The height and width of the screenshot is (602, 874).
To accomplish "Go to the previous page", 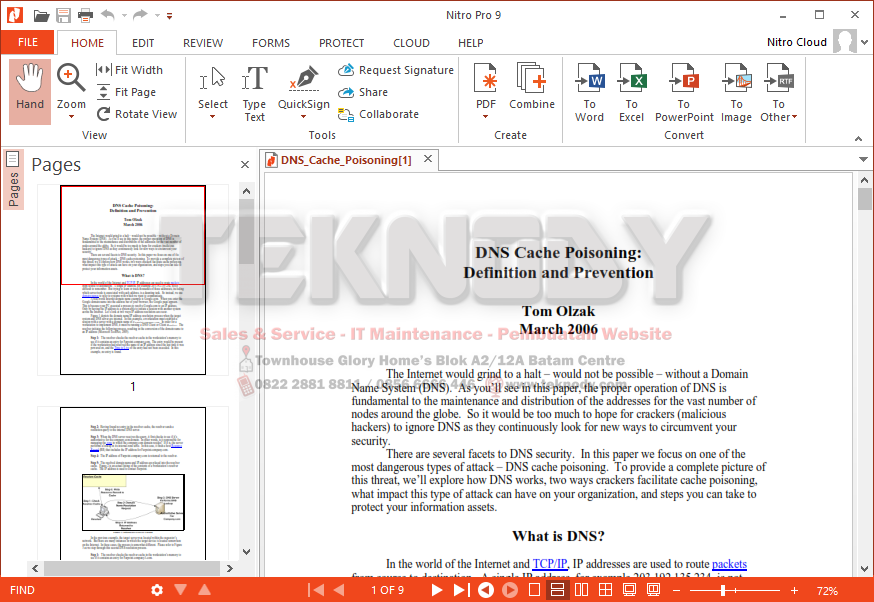I will pos(339,590).
